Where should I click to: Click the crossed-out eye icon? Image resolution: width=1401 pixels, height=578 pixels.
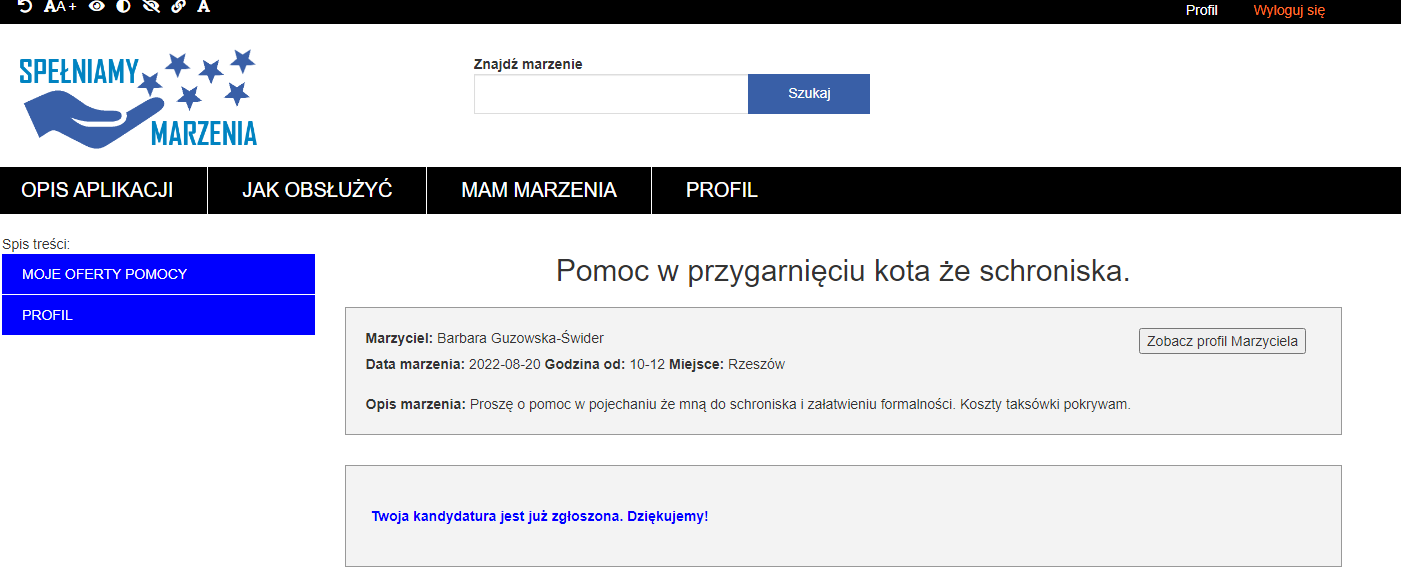[x=151, y=7]
